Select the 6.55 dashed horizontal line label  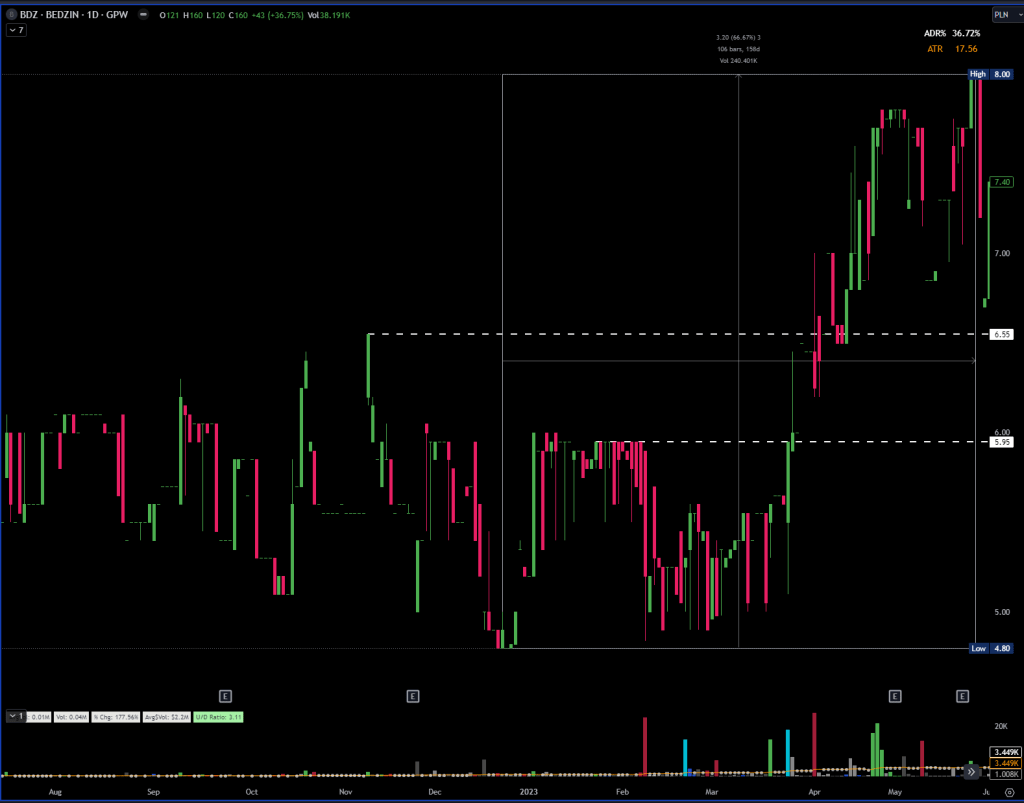[1001, 334]
